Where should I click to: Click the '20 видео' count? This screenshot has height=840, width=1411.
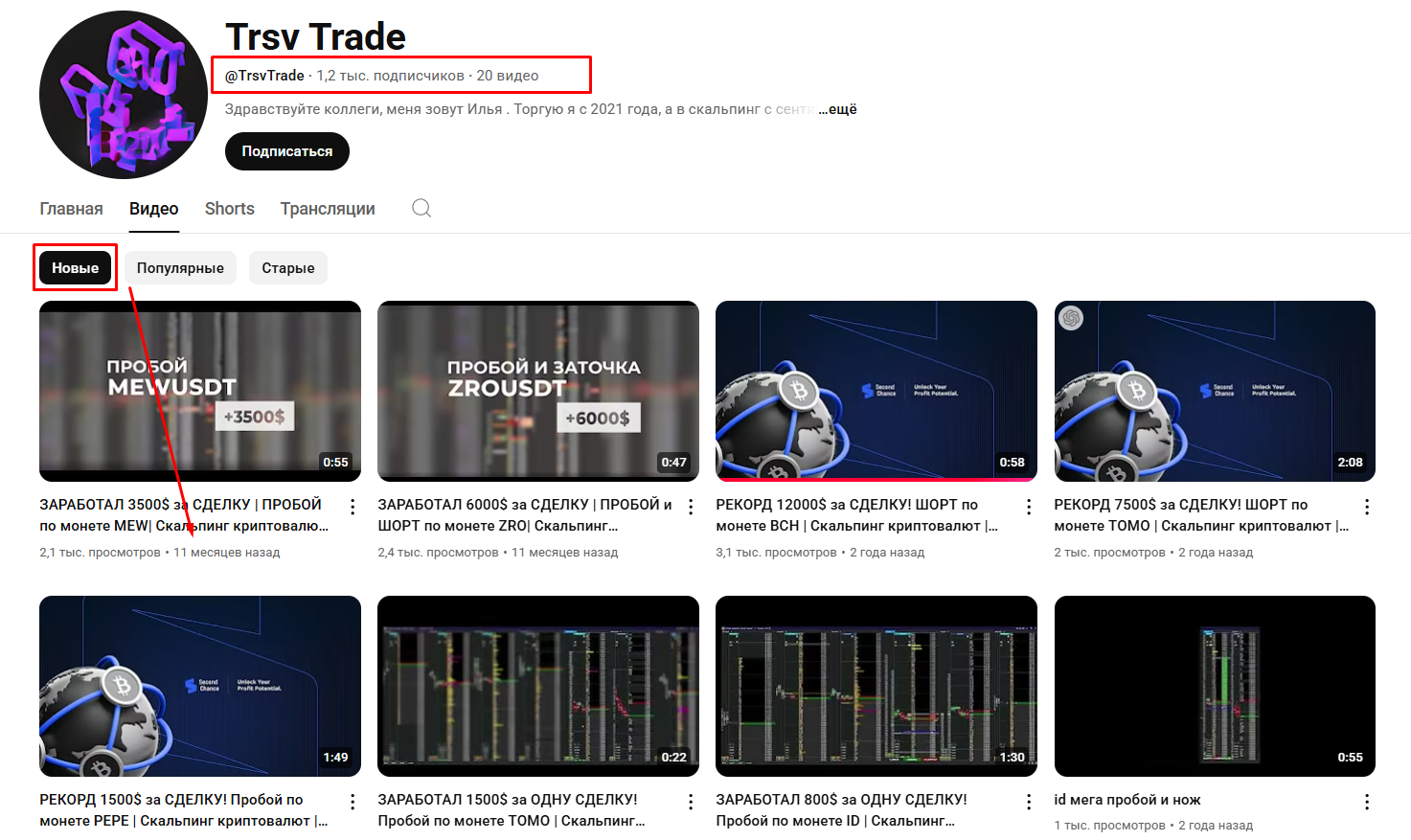[508, 76]
